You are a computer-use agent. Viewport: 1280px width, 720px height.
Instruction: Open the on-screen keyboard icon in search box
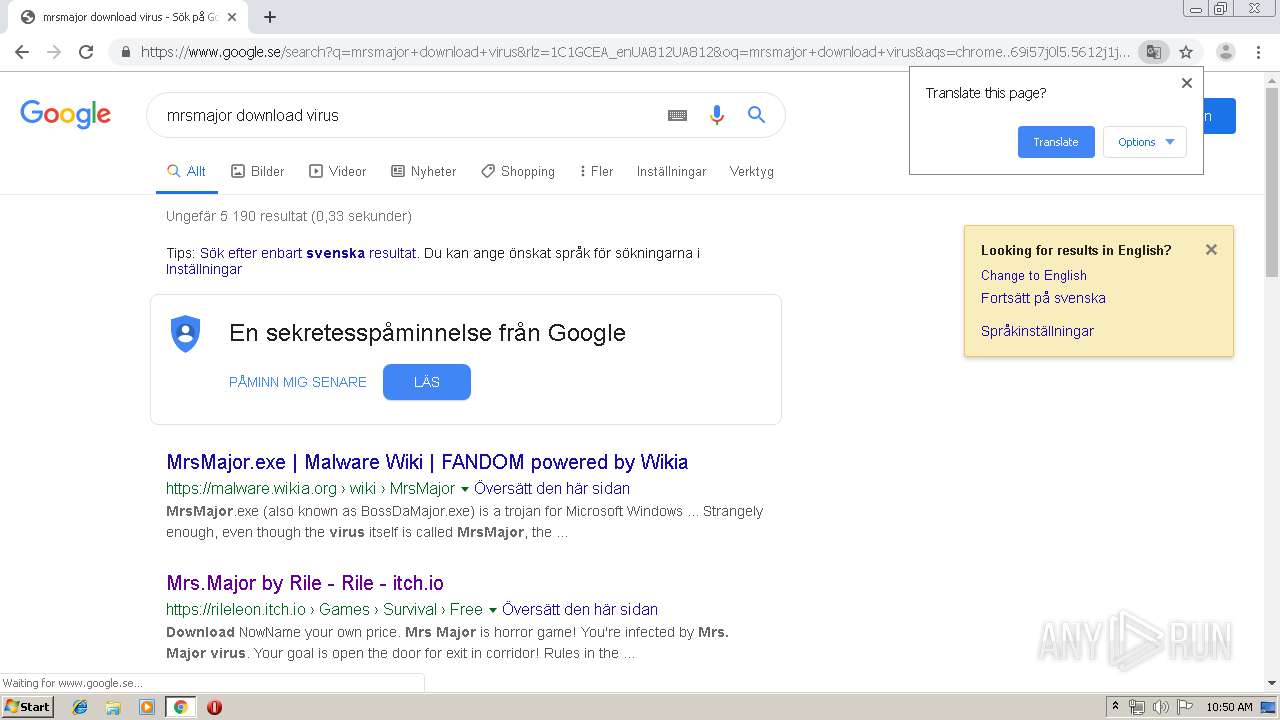click(x=677, y=115)
